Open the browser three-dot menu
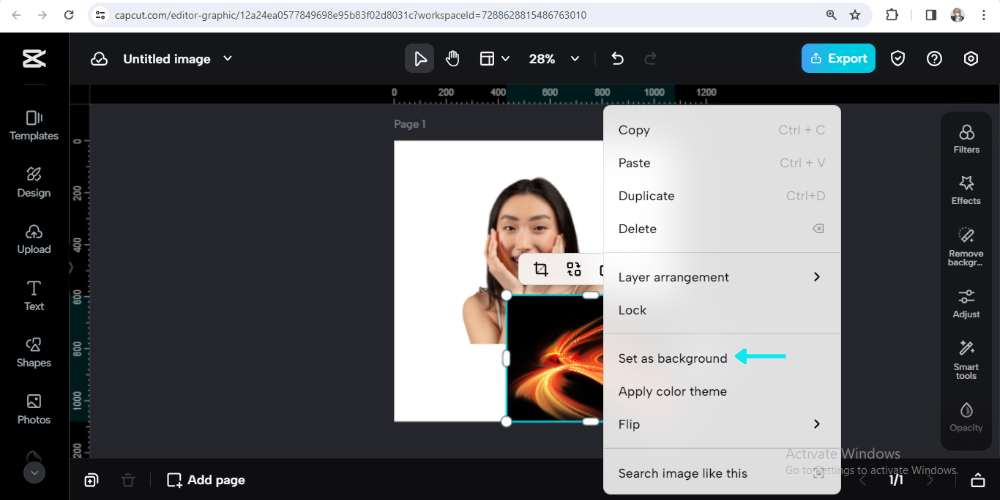Viewport: 1000px width, 500px height. (983, 15)
